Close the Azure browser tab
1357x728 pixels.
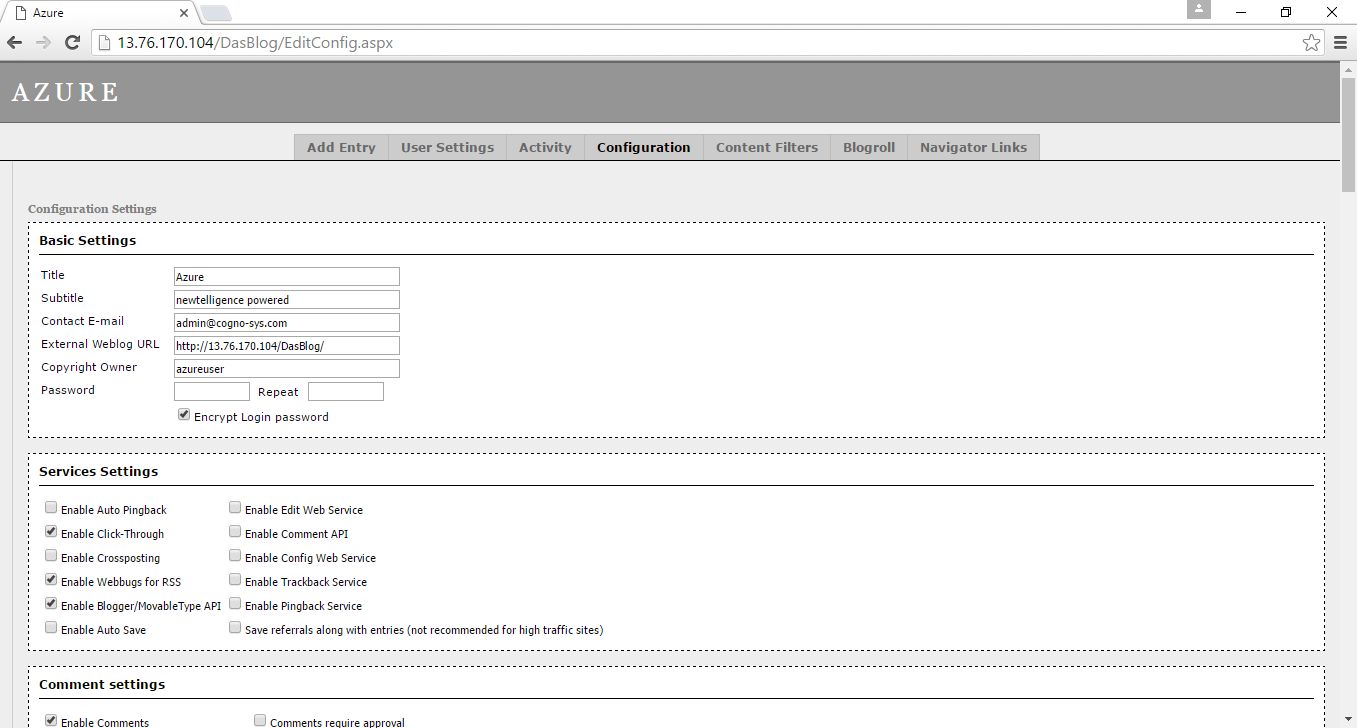[183, 14]
